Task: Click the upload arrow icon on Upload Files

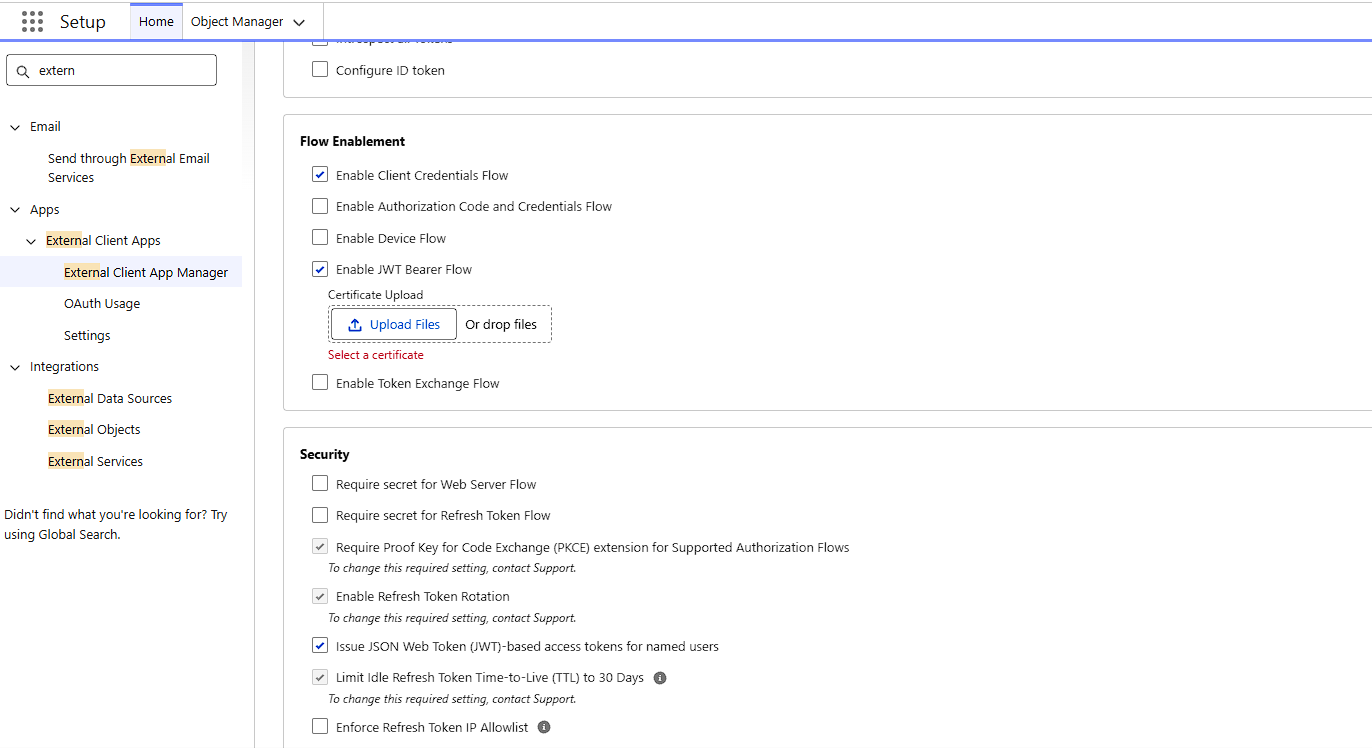Action: coord(355,324)
